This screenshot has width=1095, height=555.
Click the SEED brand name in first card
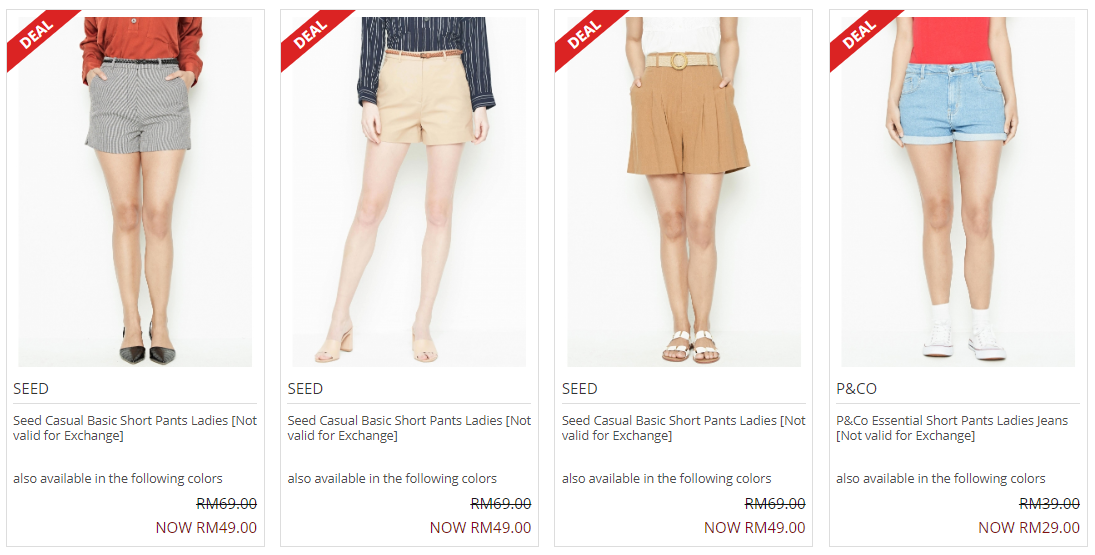[31, 389]
